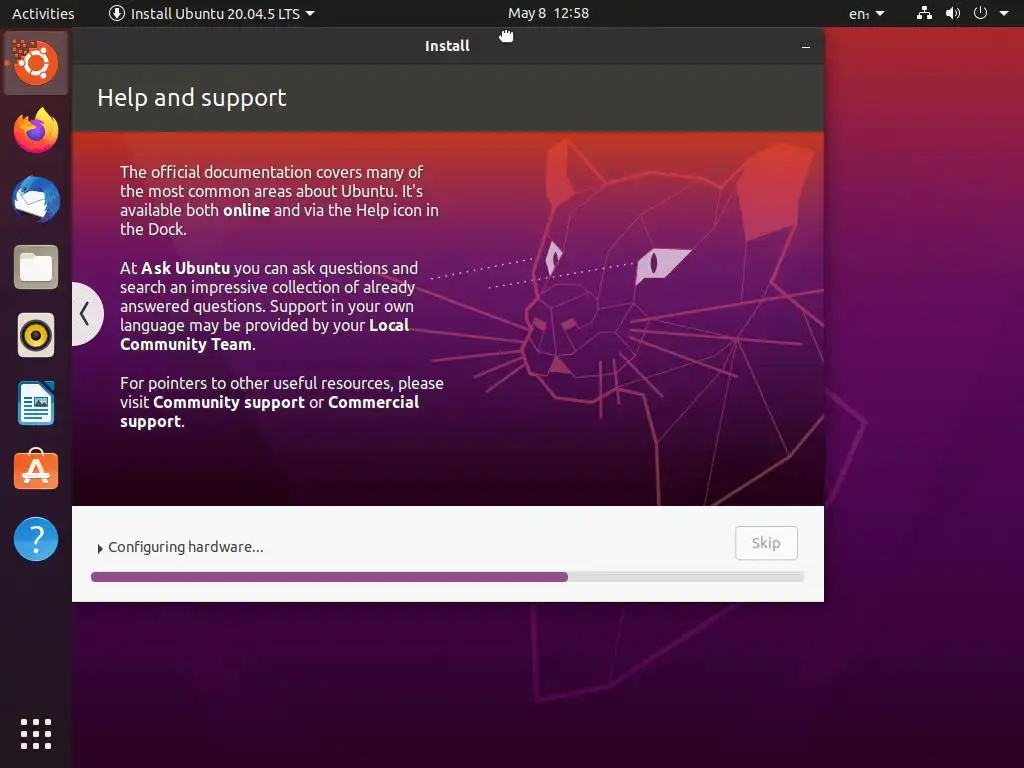Viewport: 1024px width, 768px height.
Task: Open the Community support link
Action: pos(229,402)
